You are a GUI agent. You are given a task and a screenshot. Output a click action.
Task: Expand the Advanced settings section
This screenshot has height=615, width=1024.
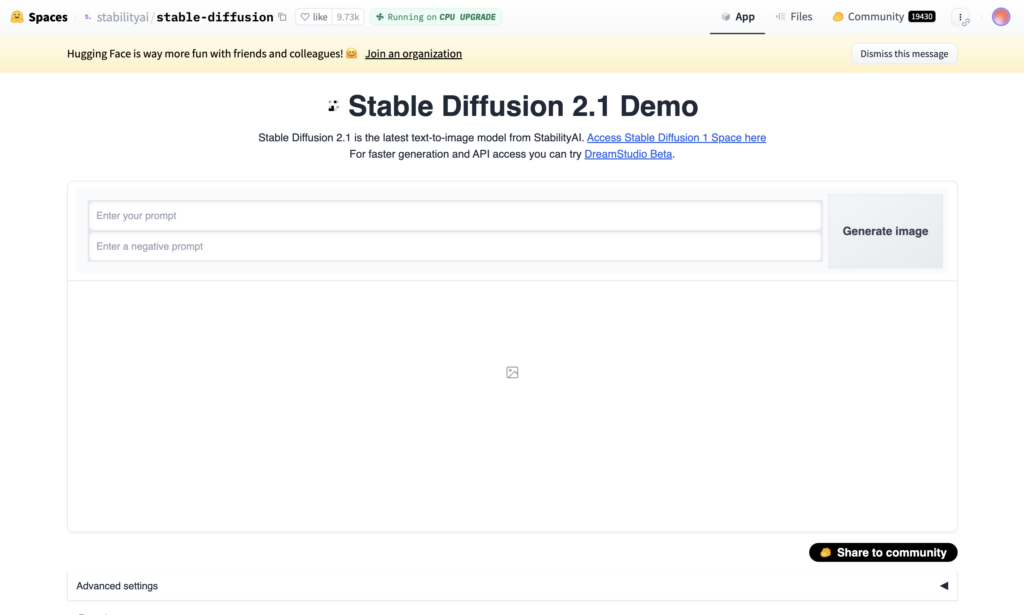point(512,586)
